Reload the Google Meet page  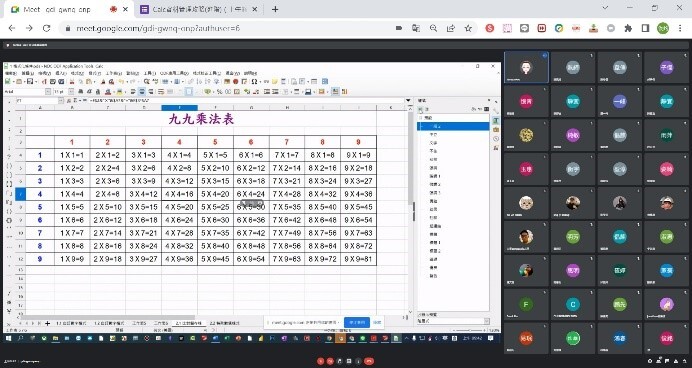[x=46, y=28]
